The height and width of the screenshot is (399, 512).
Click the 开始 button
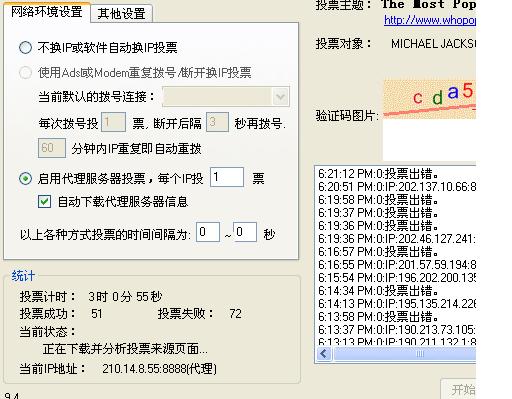(x=459, y=389)
